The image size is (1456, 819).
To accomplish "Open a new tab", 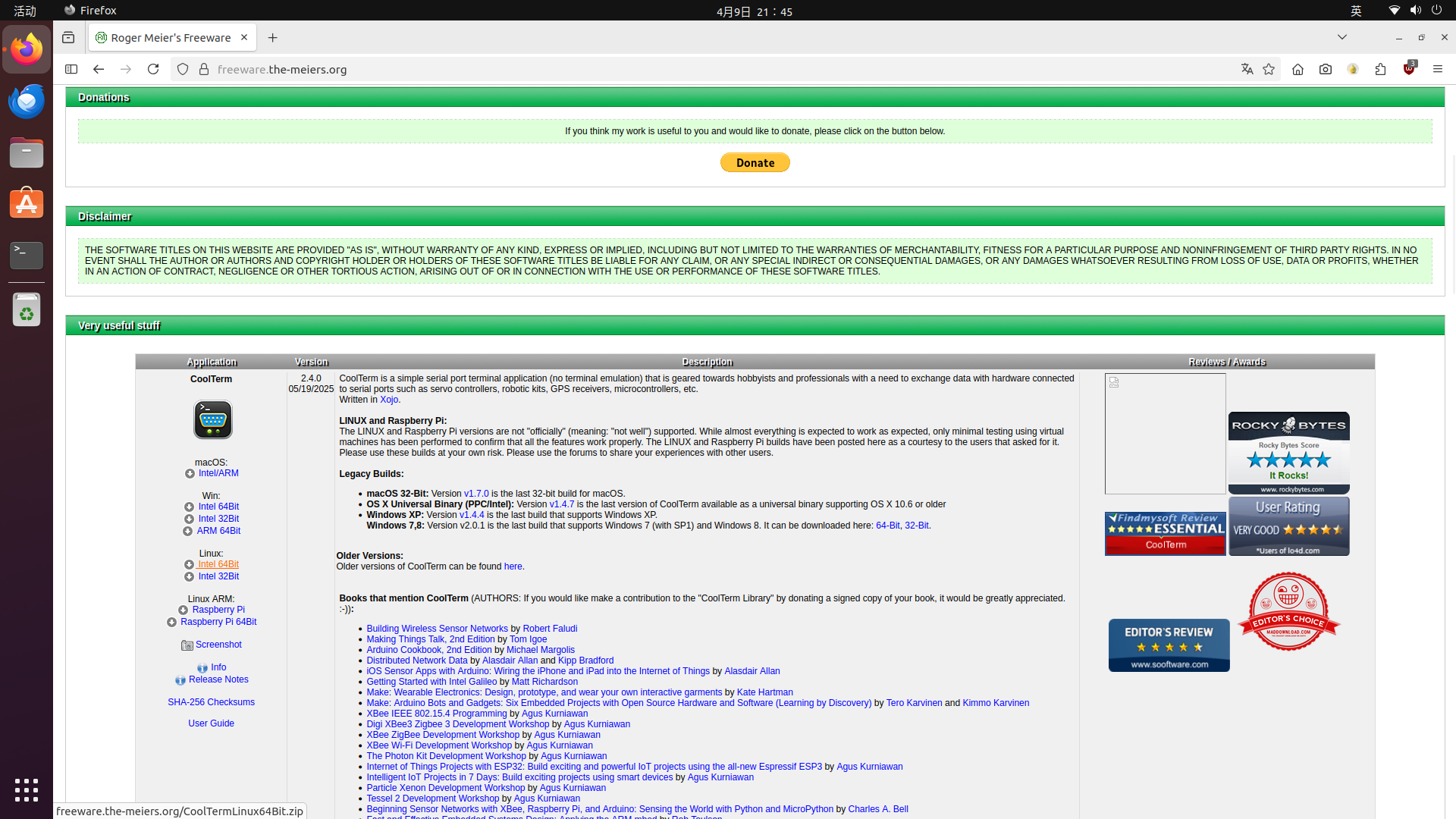I will [272, 37].
